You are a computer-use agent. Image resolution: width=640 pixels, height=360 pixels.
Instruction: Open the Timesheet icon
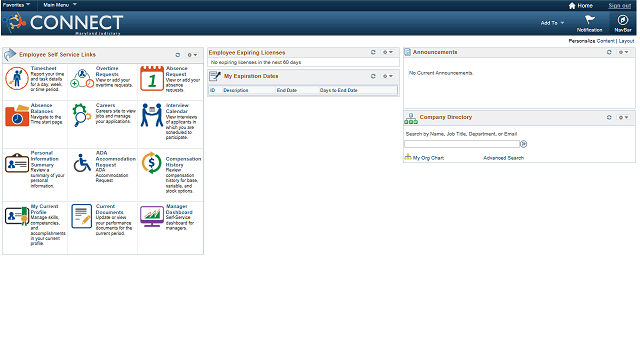click(x=17, y=78)
